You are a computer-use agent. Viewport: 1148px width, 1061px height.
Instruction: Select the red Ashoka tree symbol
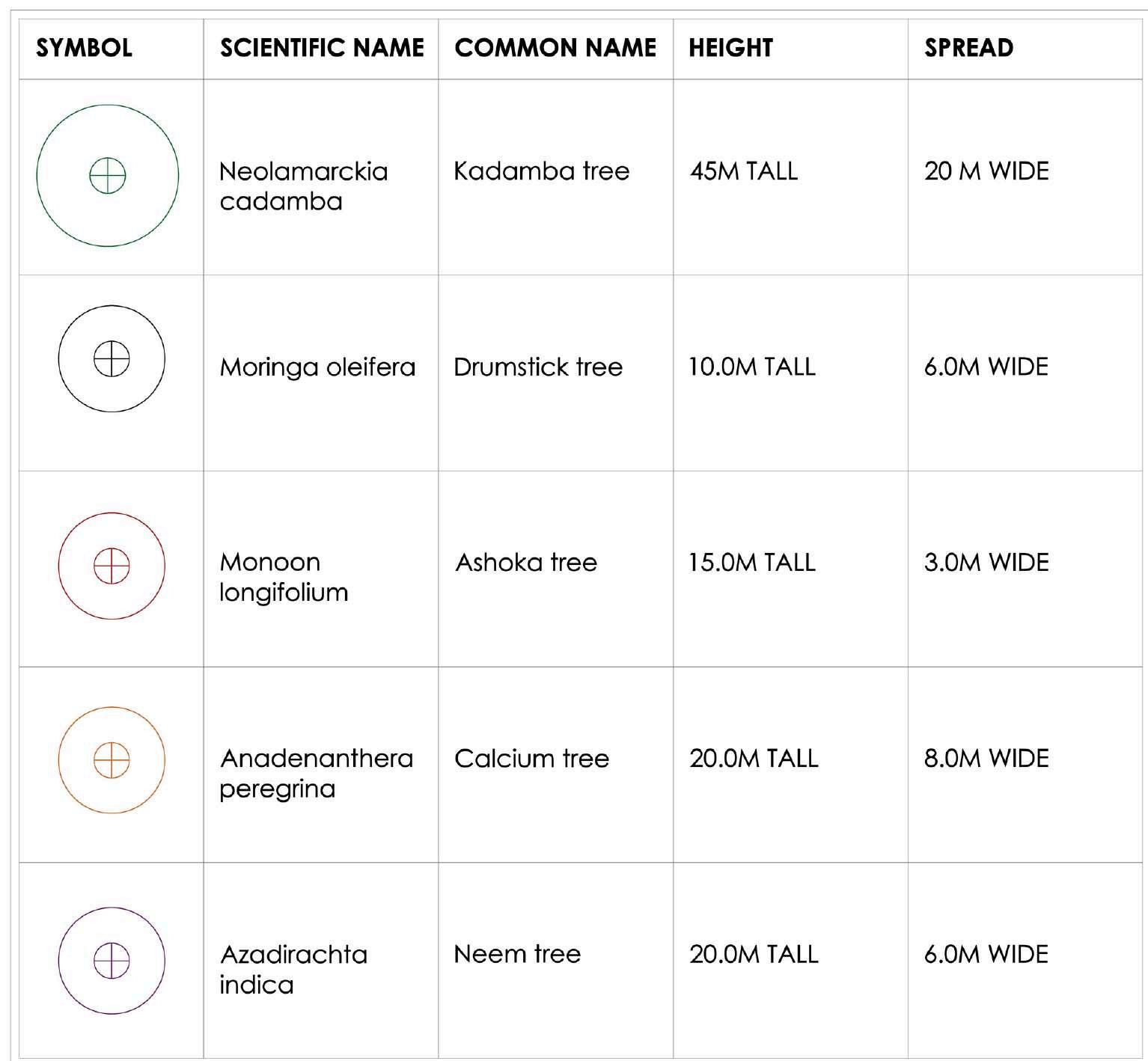[112, 566]
